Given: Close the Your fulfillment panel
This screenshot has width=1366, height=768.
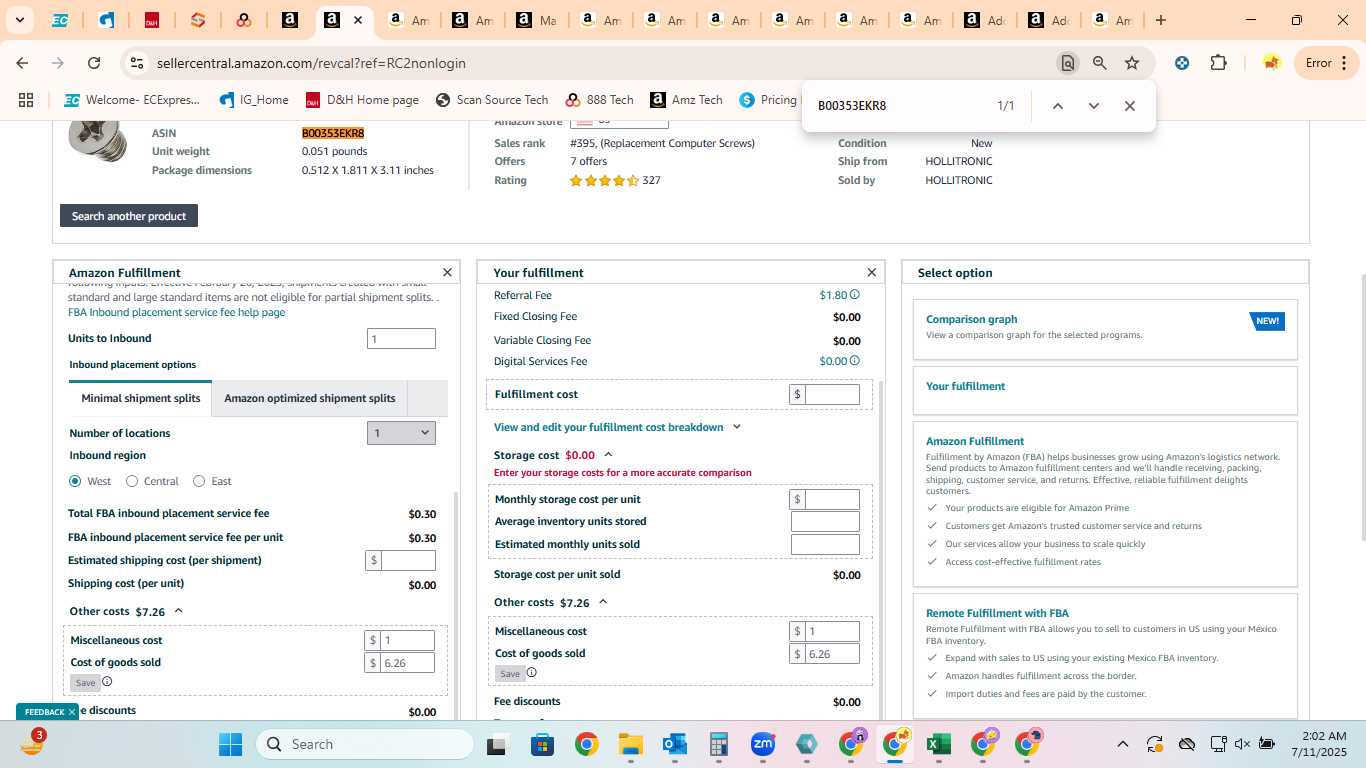Looking at the screenshot, I should [x=871, y=272].
